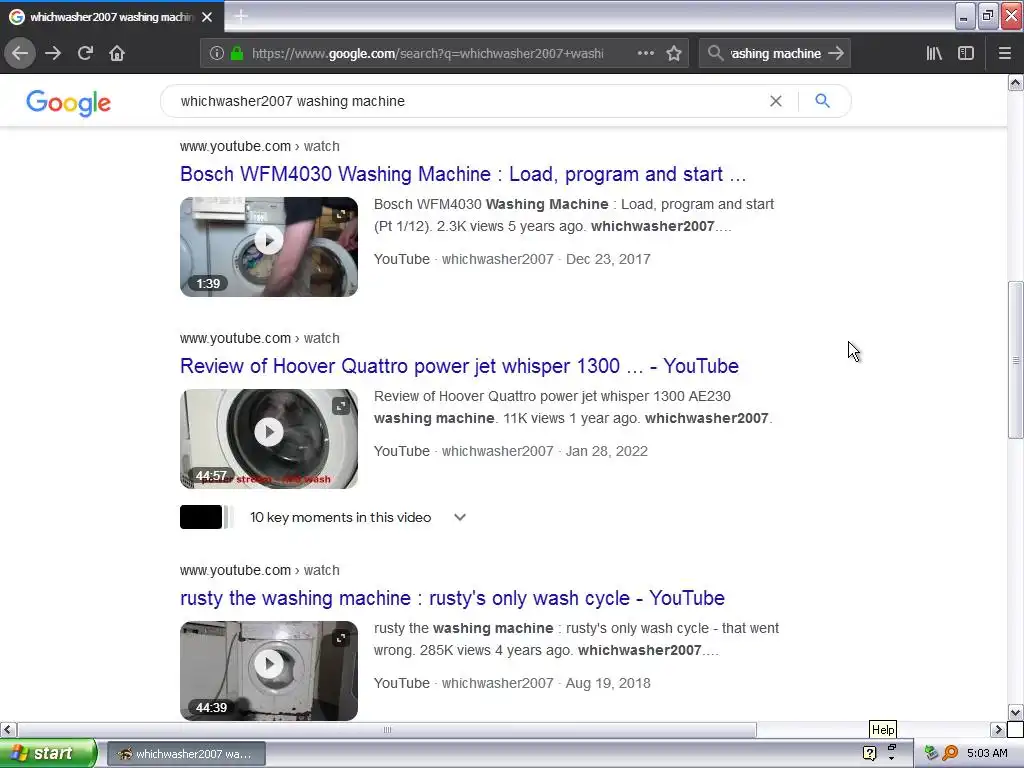Reload the current page

(x=85, y=53)
